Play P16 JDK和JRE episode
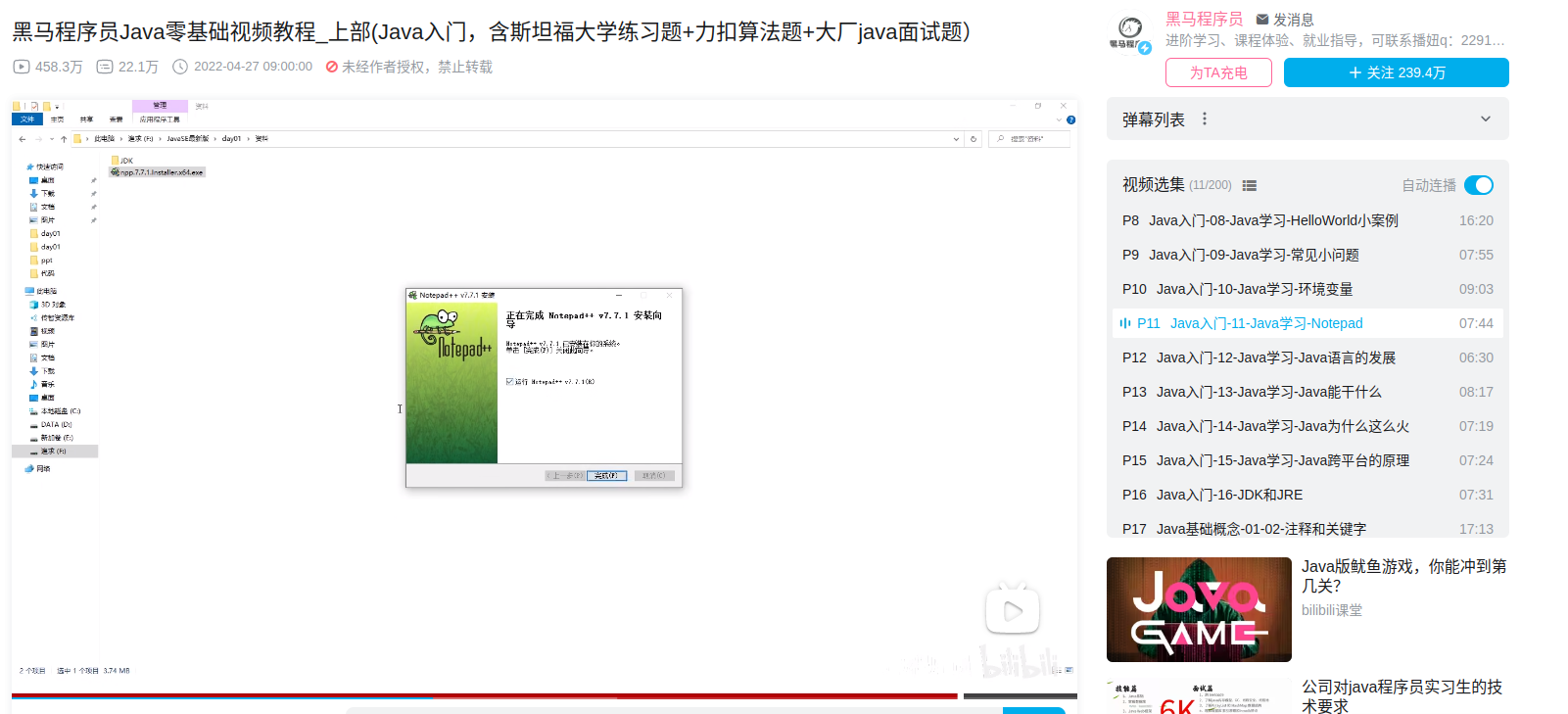This screenshot has width=1568, height=714. (x=1307, y=495)
